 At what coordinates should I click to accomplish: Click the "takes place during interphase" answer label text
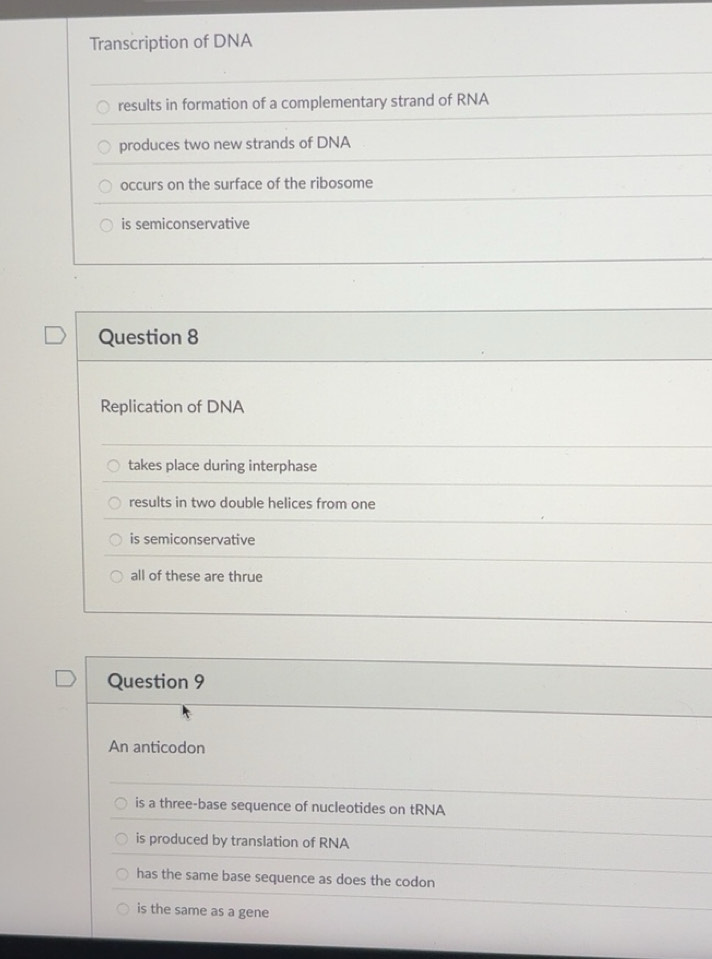point(222,466)
